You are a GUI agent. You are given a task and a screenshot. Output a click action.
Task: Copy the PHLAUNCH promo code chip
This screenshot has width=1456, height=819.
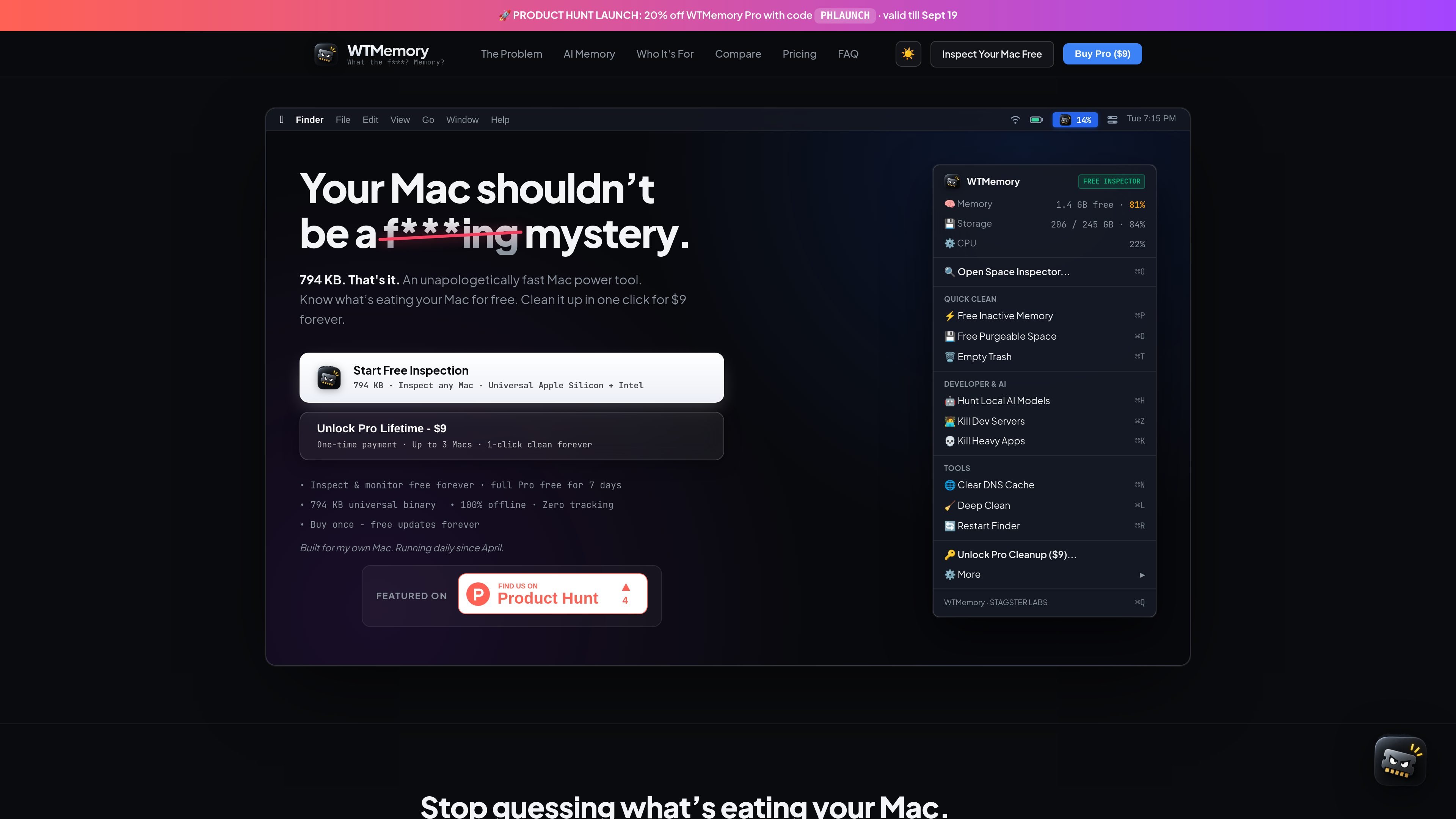(845, 15)
